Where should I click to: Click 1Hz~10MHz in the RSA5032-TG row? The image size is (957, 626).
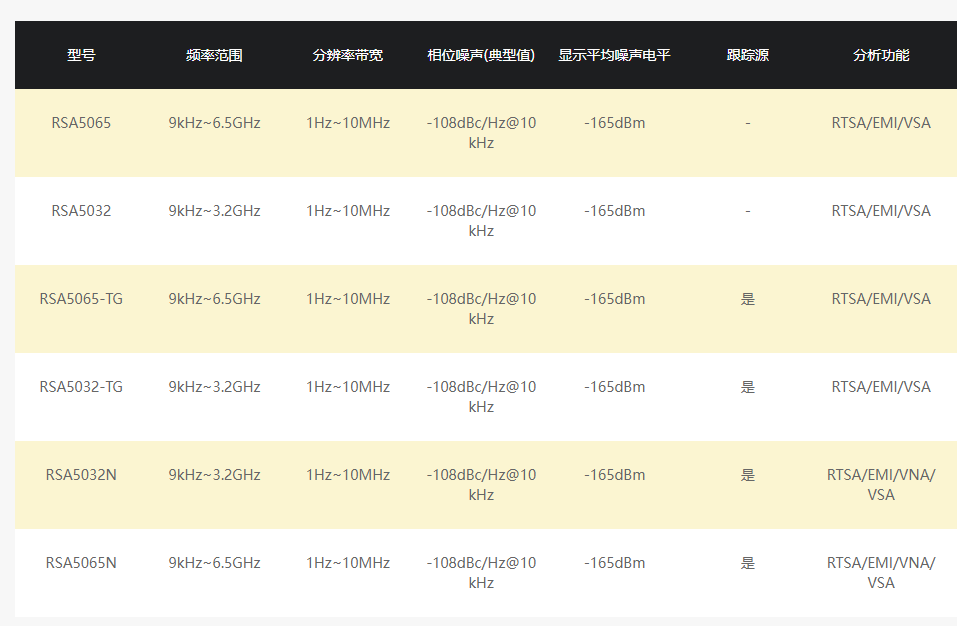coord(348,386)
